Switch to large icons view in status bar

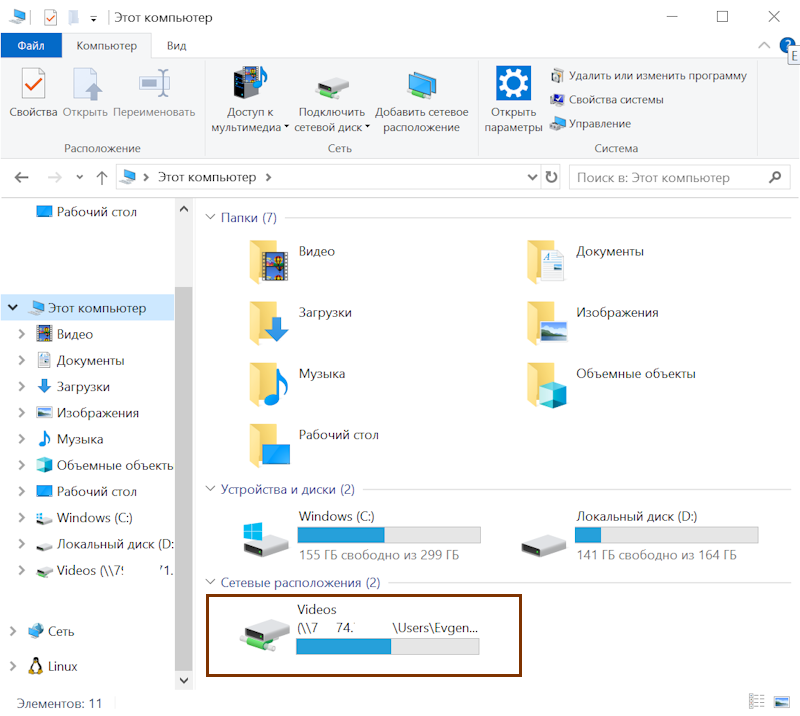pyautogui.click(x=784, y=702)
